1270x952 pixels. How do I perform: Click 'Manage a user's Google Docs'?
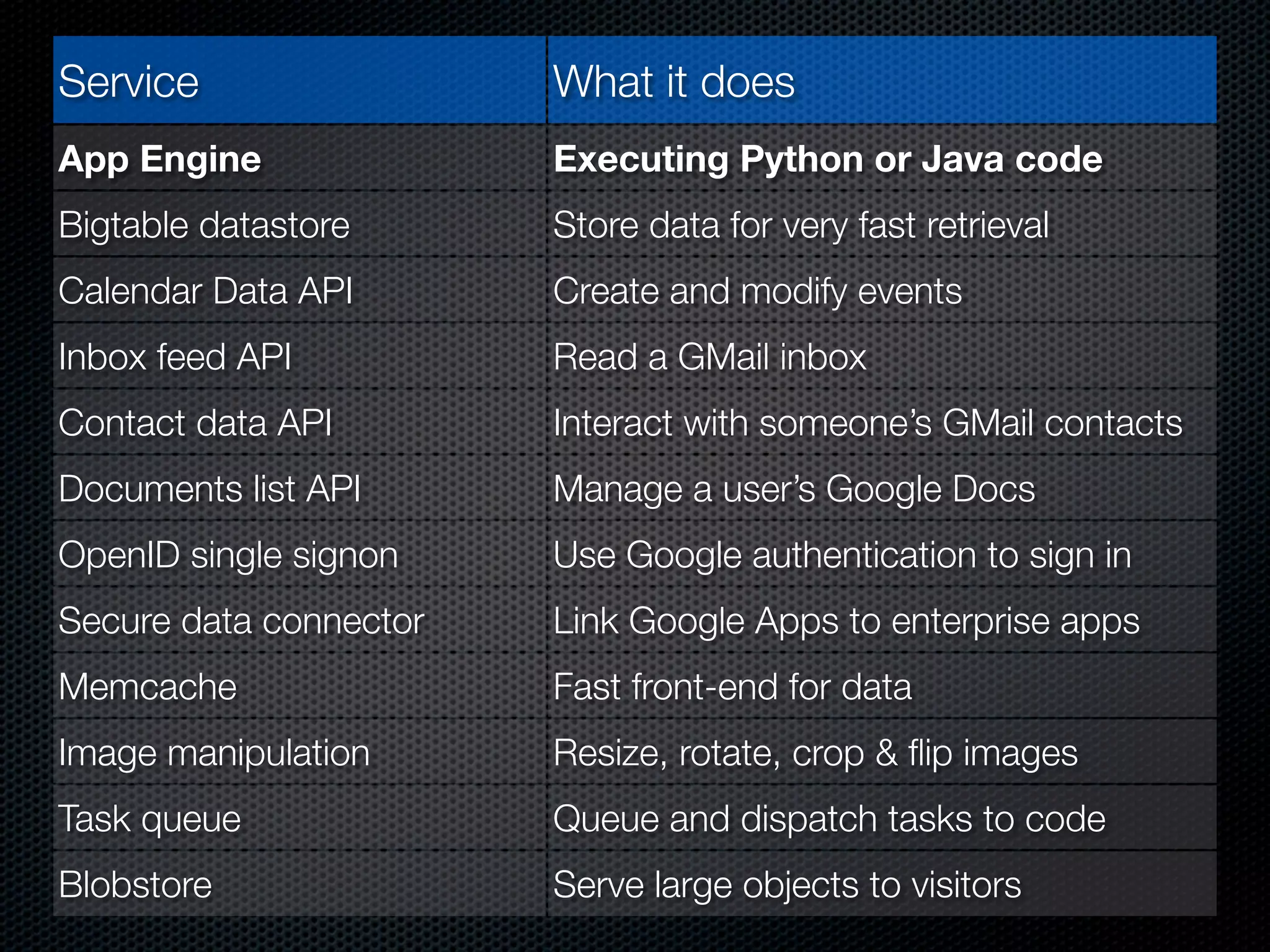[794, 490]
